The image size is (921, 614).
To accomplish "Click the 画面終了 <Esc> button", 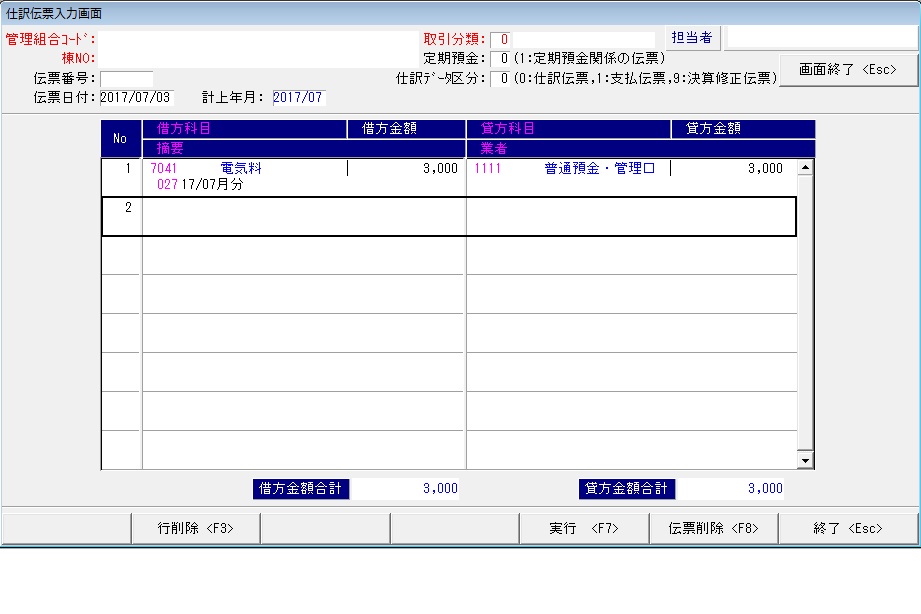I will (848, 70).
